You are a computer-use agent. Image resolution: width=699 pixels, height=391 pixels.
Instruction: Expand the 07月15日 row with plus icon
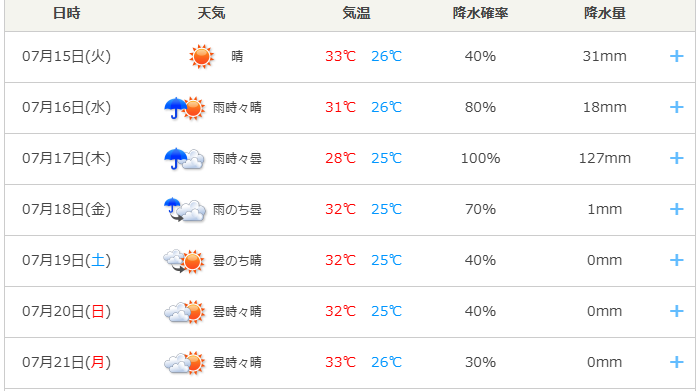tap(676, 56)
